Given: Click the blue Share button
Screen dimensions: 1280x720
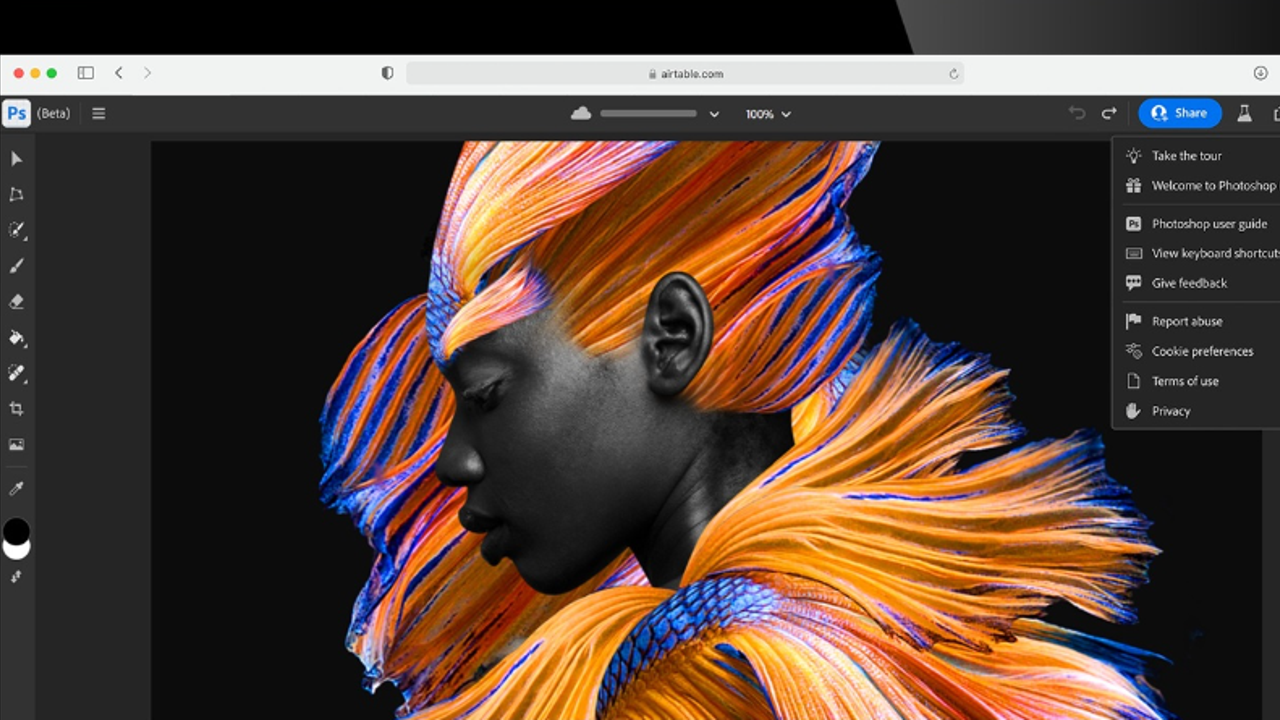Looking at the screenshot, I should 1180,113.
